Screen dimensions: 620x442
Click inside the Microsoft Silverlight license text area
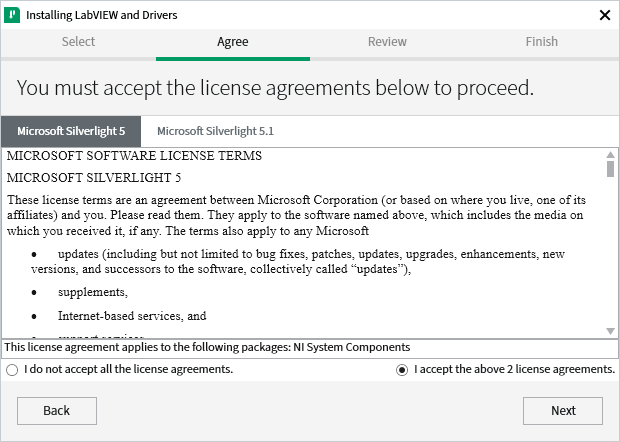[x=300, y=240]
